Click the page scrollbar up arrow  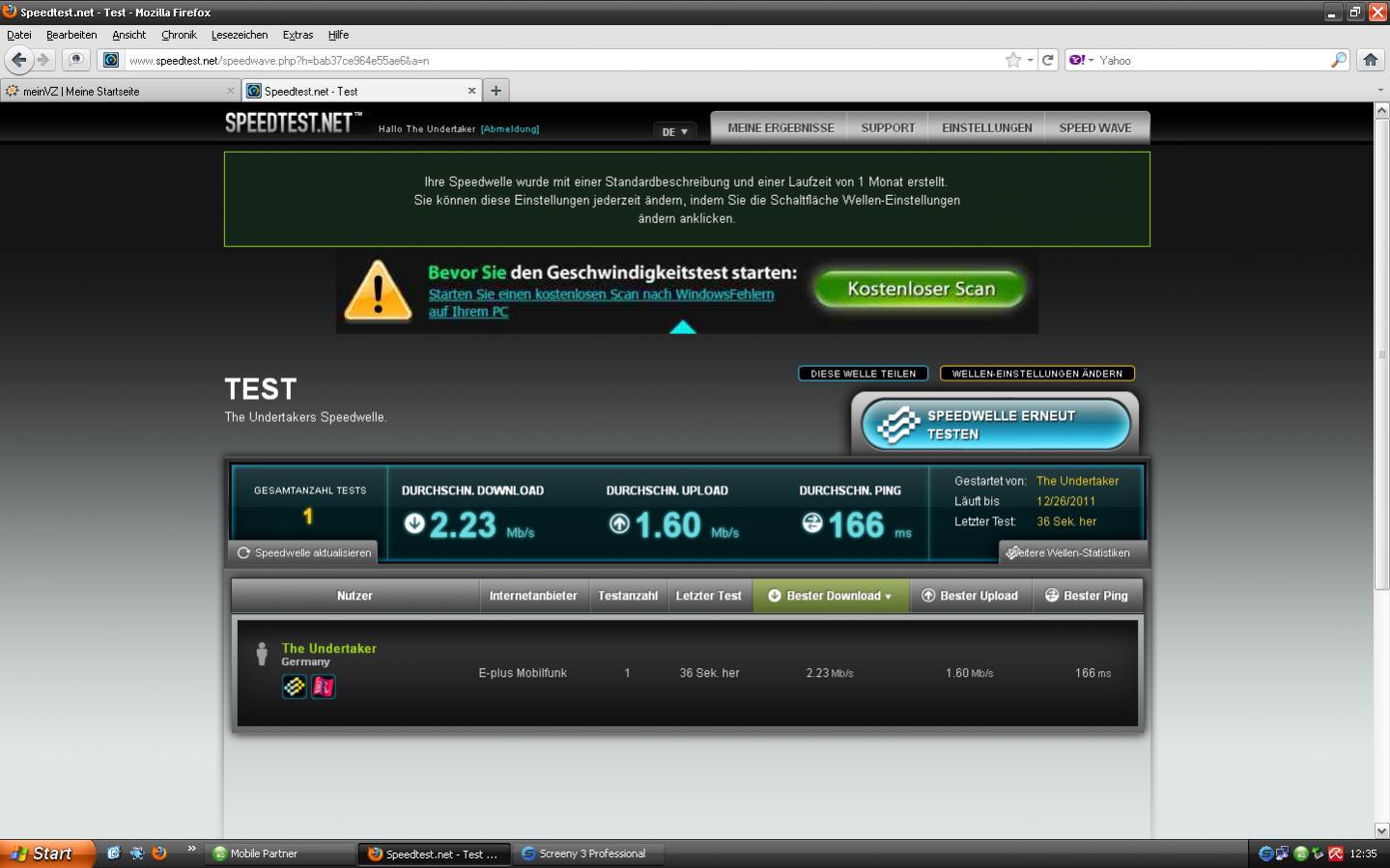point(1381,111)
